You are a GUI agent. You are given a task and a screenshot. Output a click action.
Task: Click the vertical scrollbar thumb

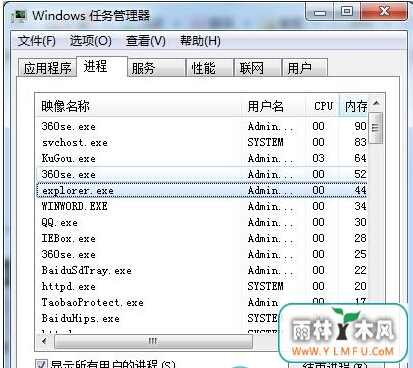pyautogui.click(x=376, y=128)
